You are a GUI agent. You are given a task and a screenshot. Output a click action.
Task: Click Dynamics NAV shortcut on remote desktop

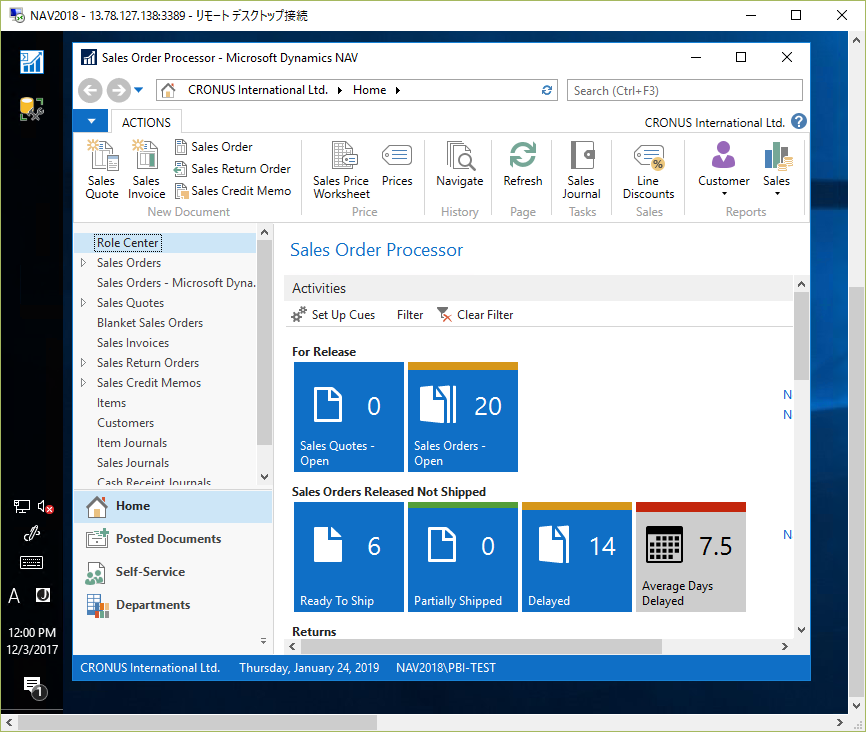31,62
